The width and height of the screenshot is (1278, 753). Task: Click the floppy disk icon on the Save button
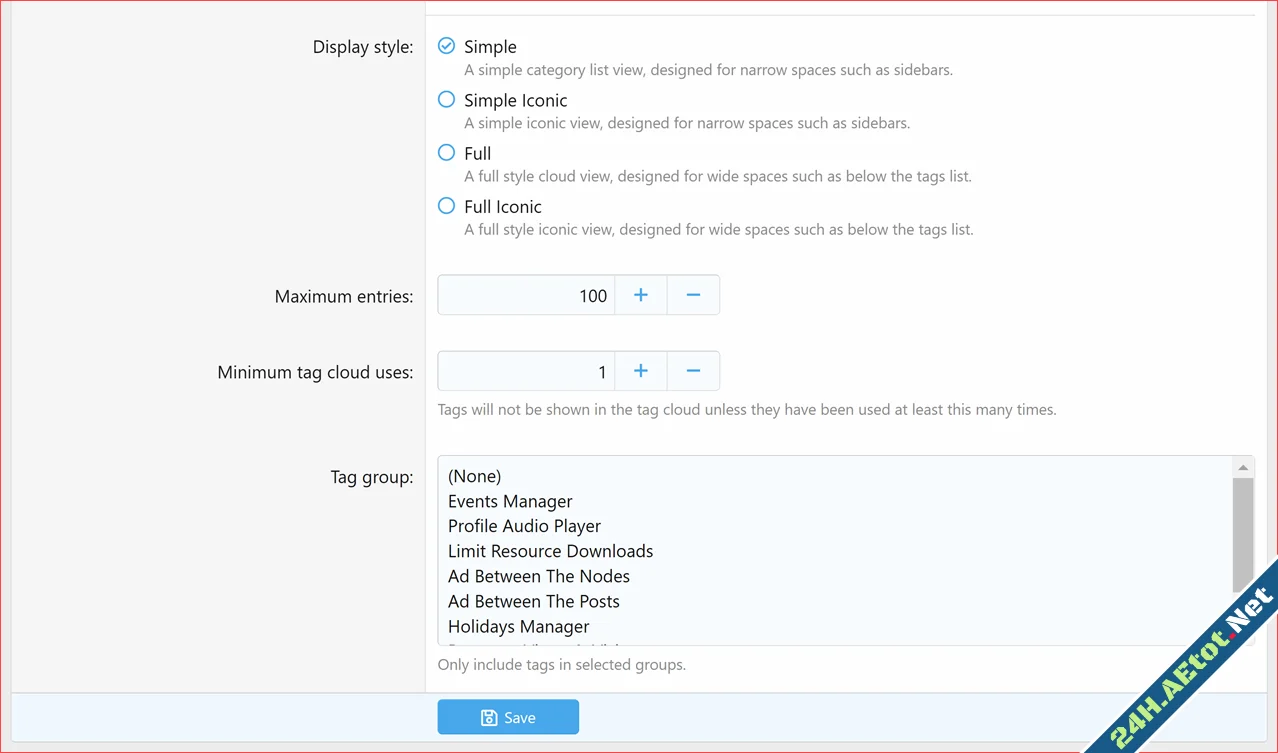(488, 717)
